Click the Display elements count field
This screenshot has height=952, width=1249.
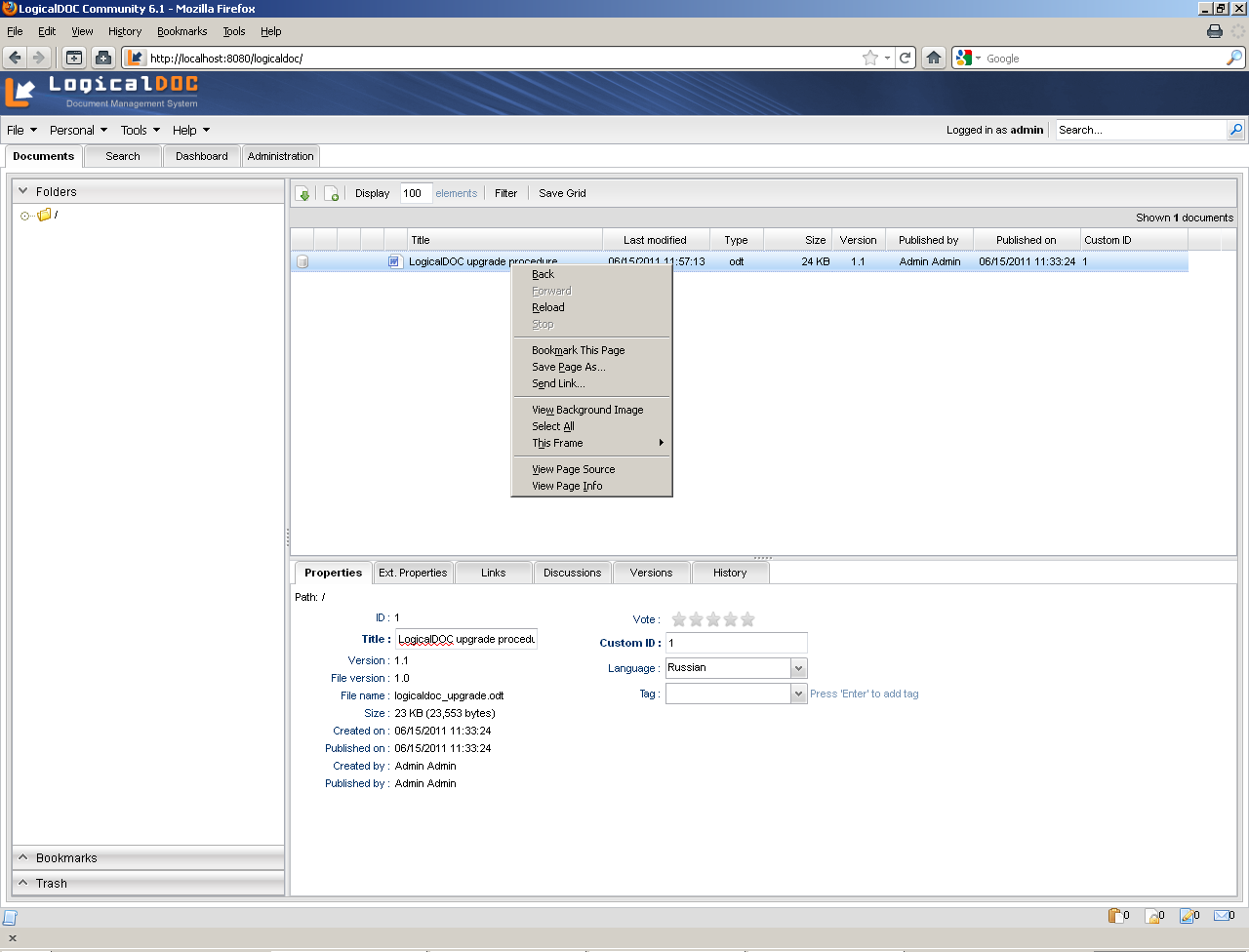pos(416,193)
